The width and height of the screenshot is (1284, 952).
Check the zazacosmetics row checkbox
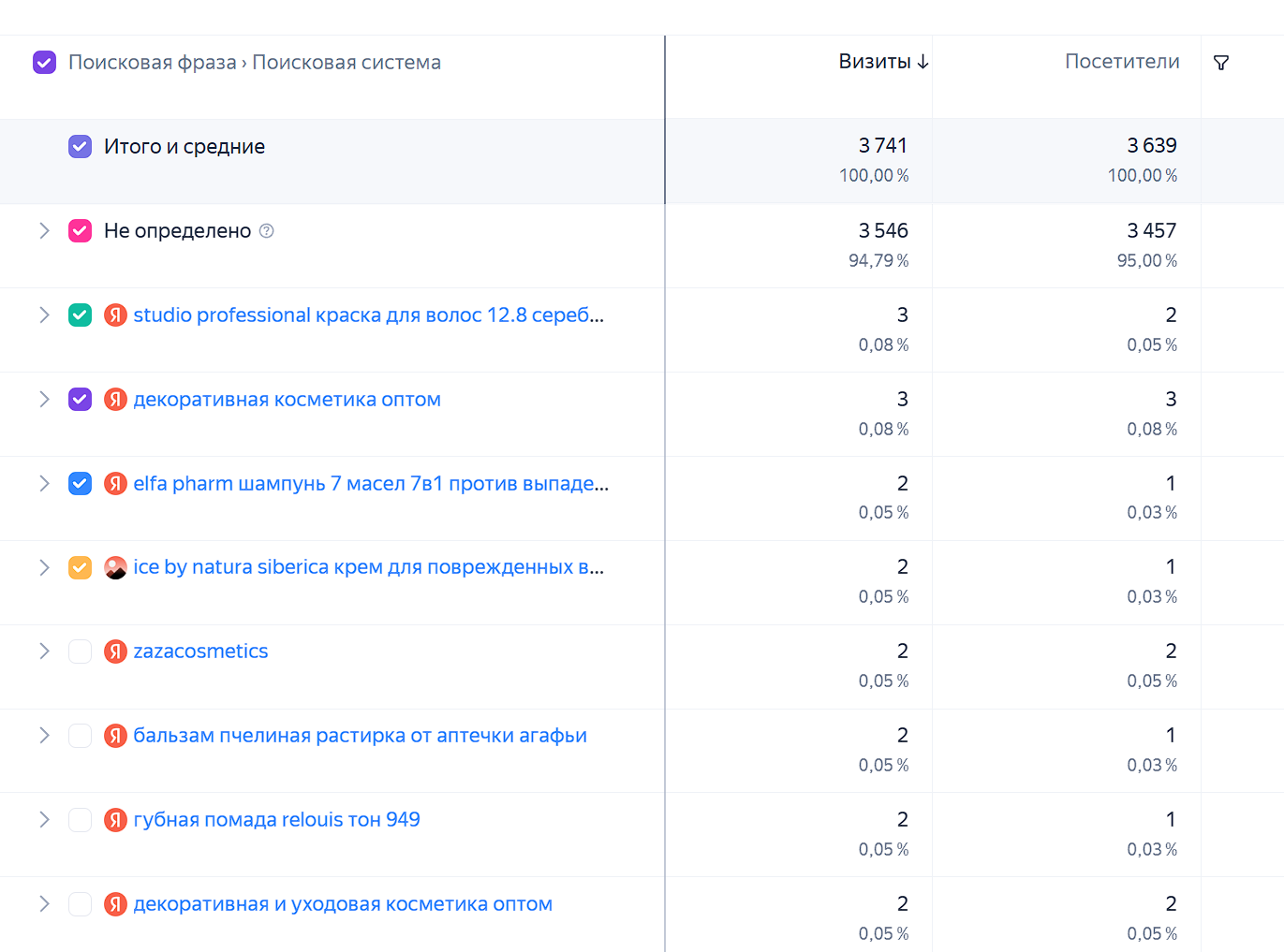tap(80, 652)
